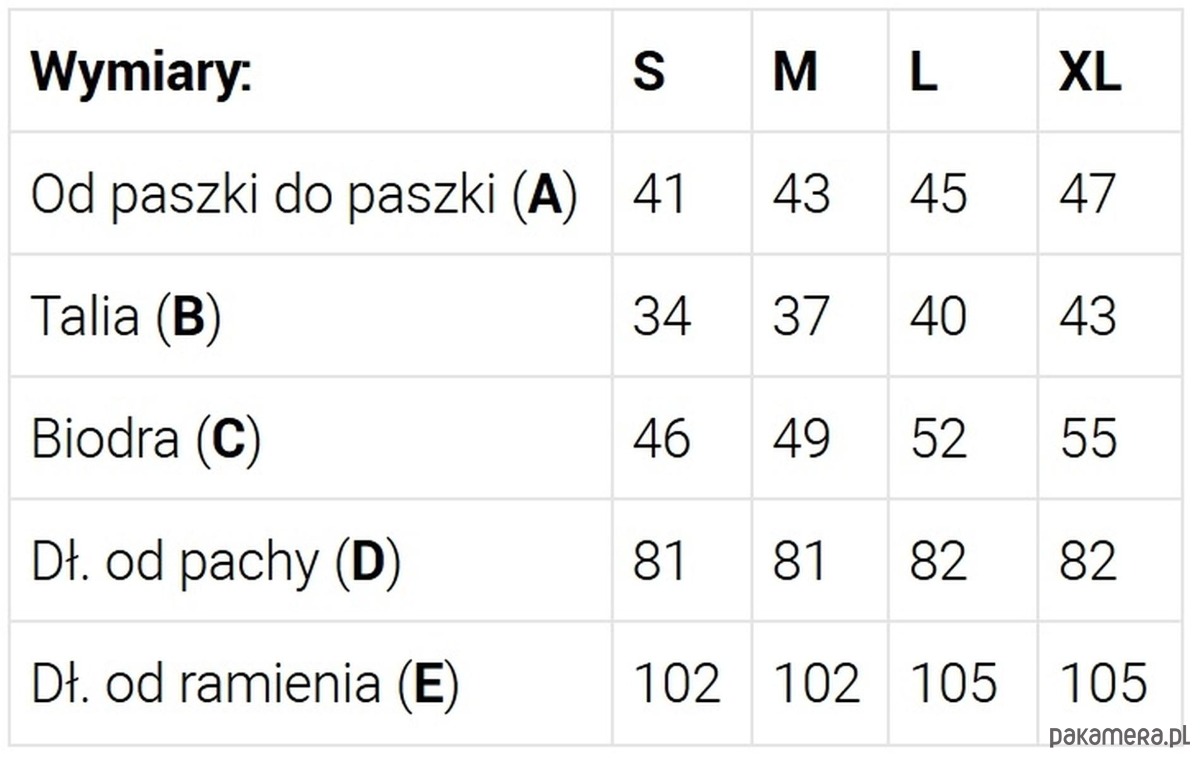Select the L size column header
Viewport: 1200px width, 758px height.
coord(924,71)
